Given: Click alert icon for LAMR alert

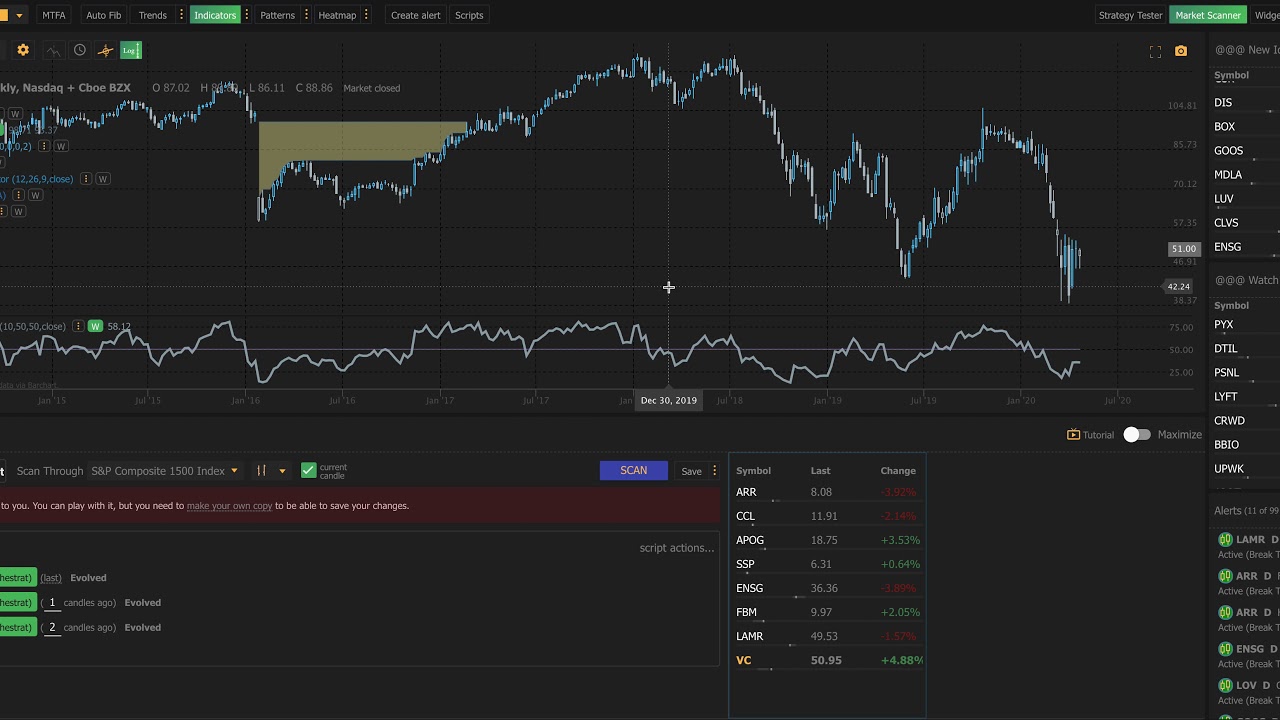Looking at the screenshot, I should [x=1225, y=540].
